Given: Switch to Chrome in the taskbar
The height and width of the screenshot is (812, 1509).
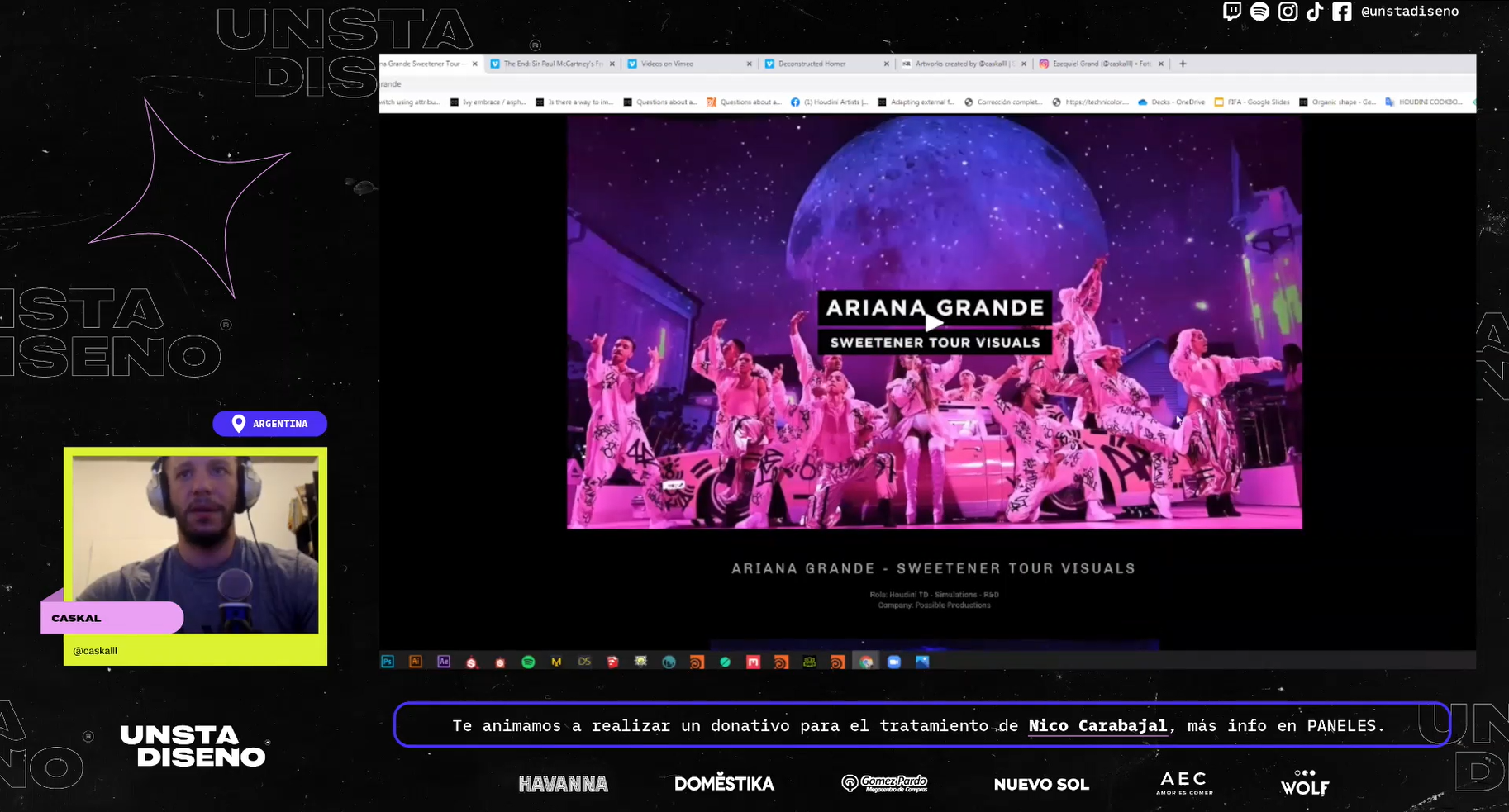Looking at the screenshot, I should click(866, 662).
